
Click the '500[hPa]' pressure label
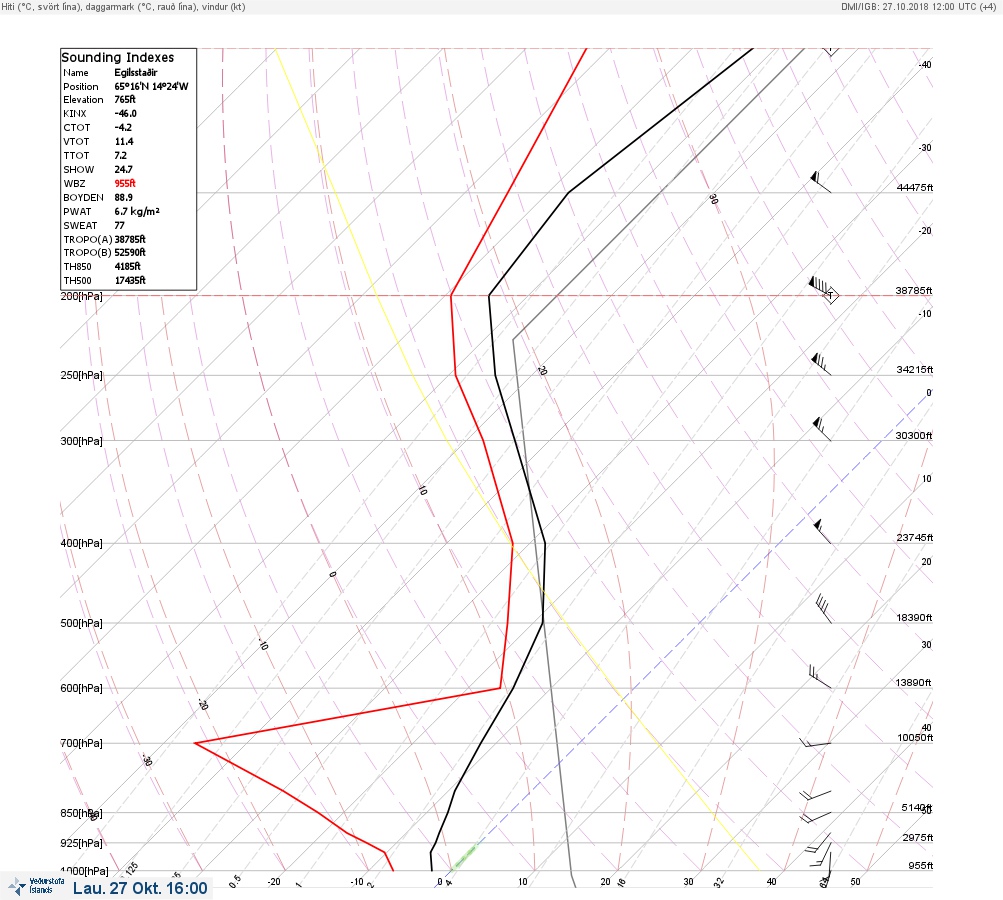81,623
